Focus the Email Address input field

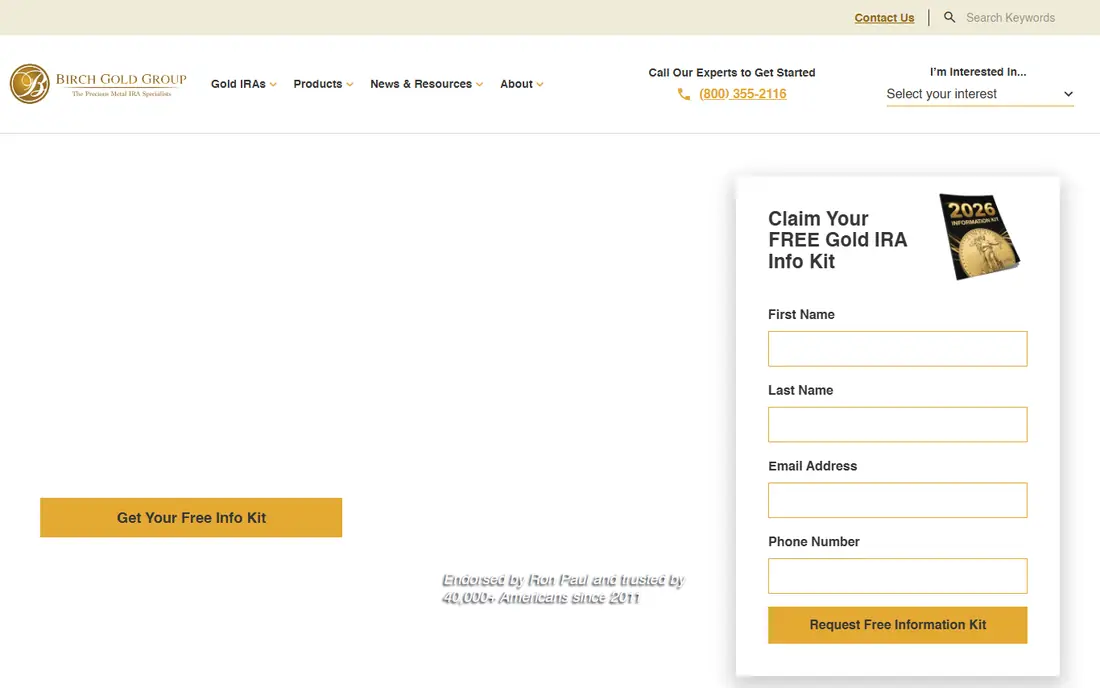[897, 500]
